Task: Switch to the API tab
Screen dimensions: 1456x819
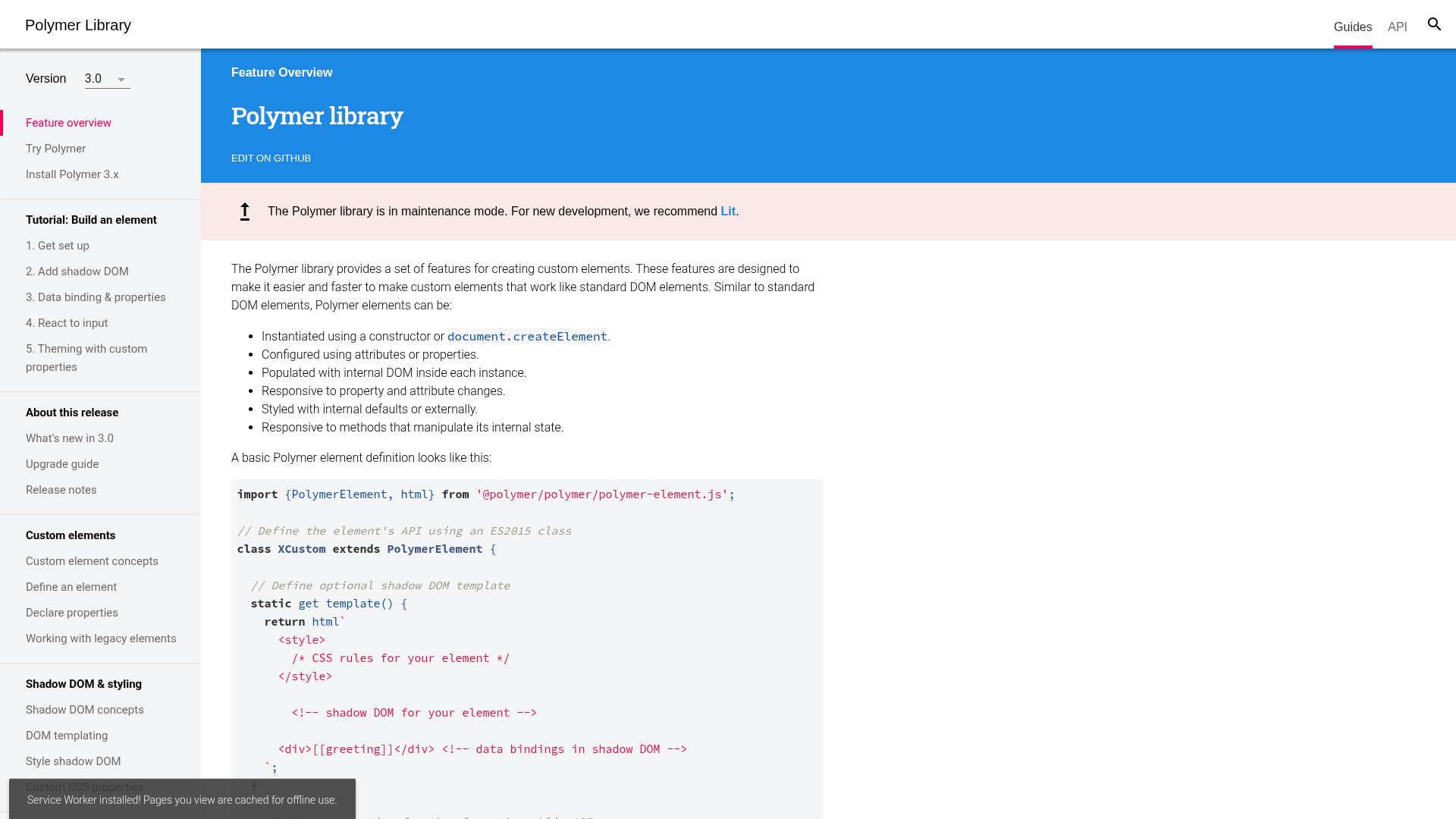Action: pos(1397,27)
